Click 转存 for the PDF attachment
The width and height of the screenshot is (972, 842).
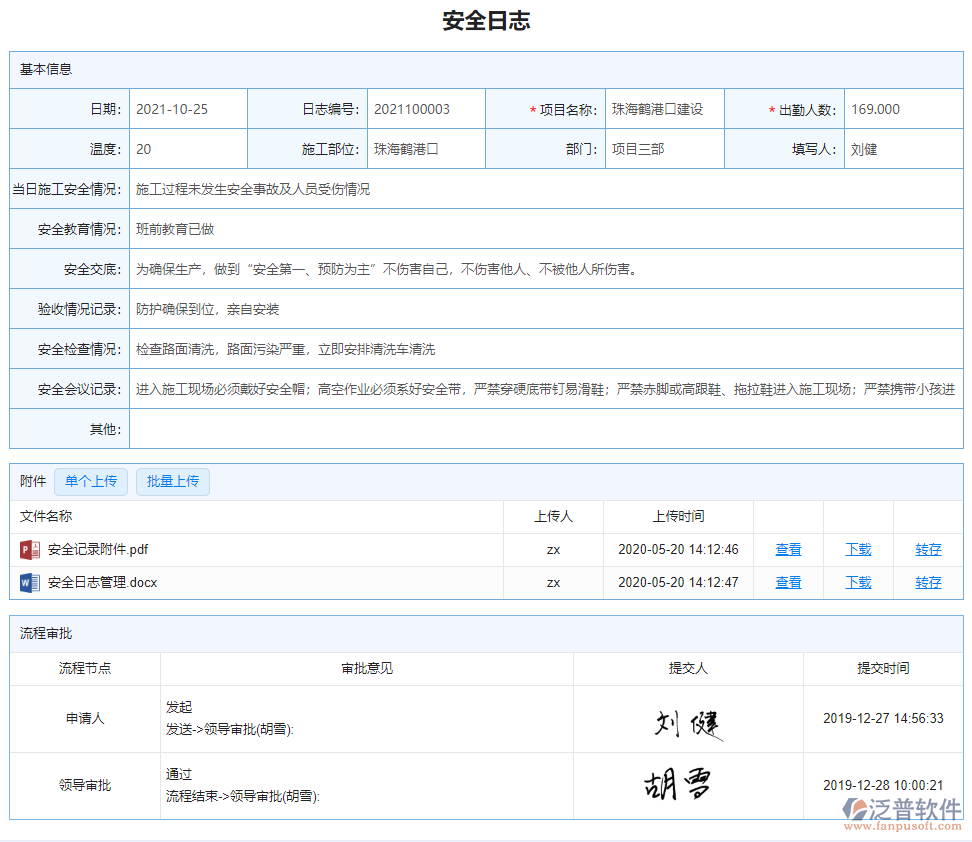[x=927, y=548]
